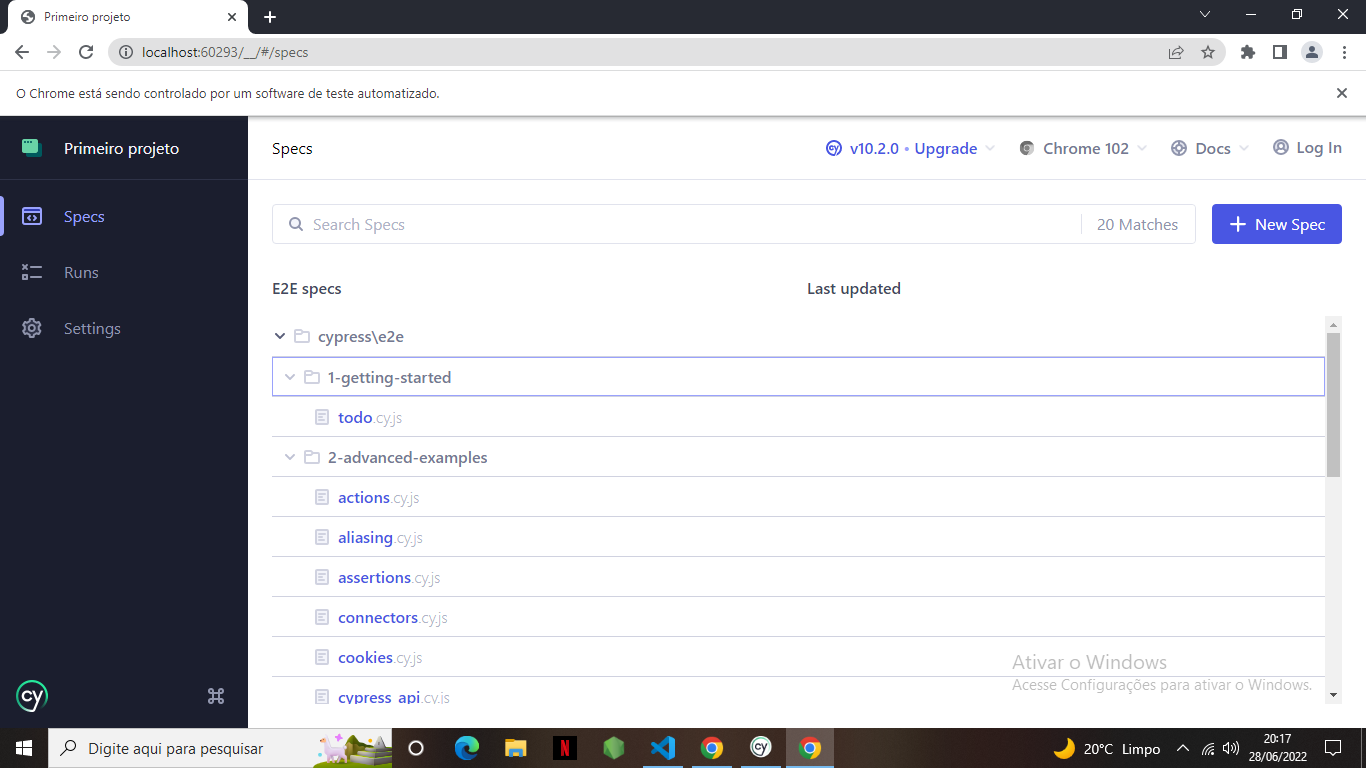Image resolution: width=1366 pixels, height=768 pixels.
Task: Collapse the cypress\e2e folder chevron
Action: tap(280, 337)
